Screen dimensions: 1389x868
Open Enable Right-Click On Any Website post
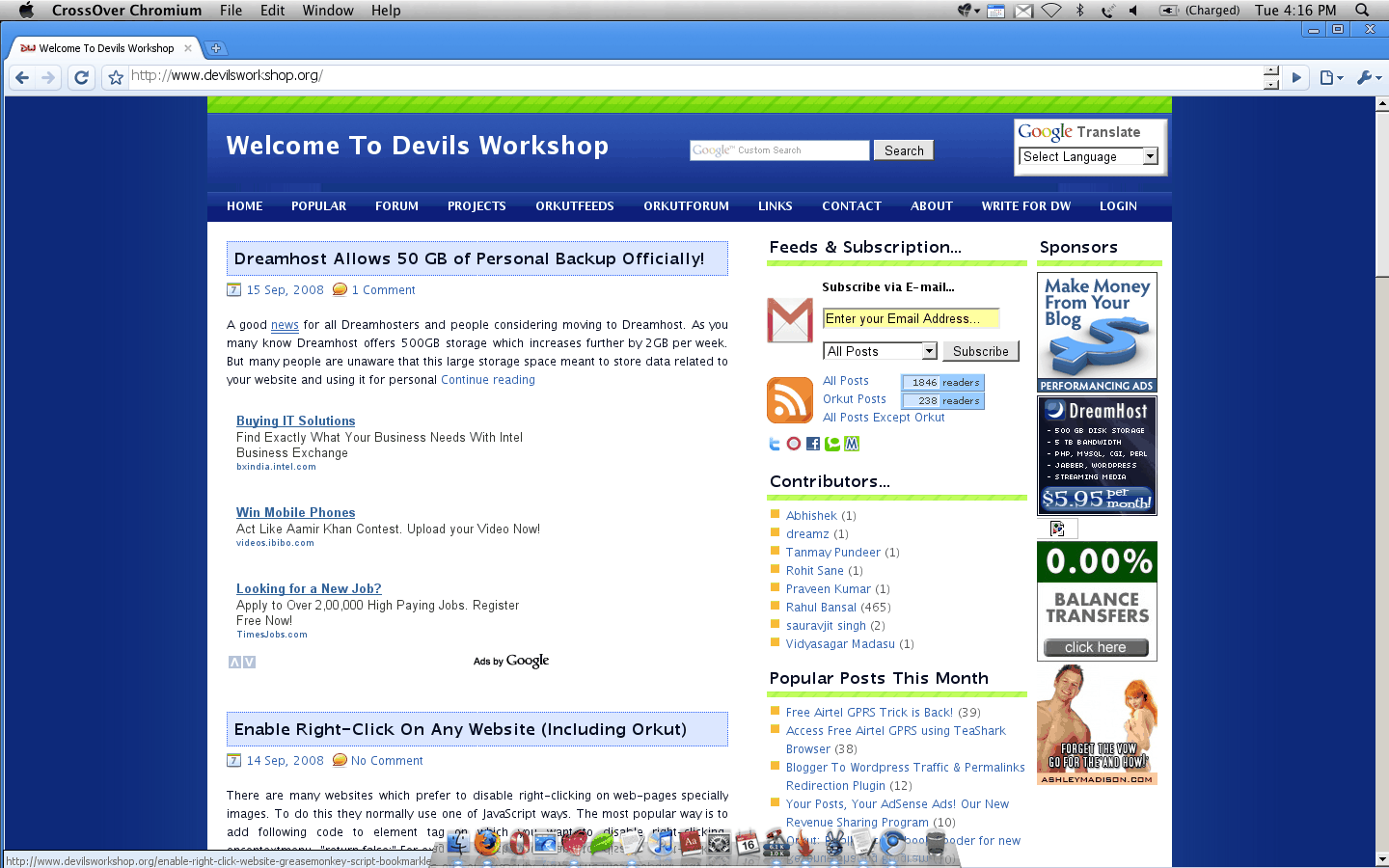[460, 729]
